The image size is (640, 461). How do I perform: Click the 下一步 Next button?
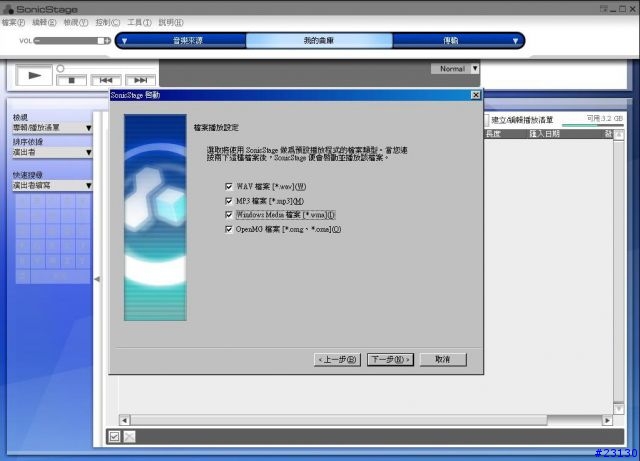pyautogui.click(x=390, y=360)
